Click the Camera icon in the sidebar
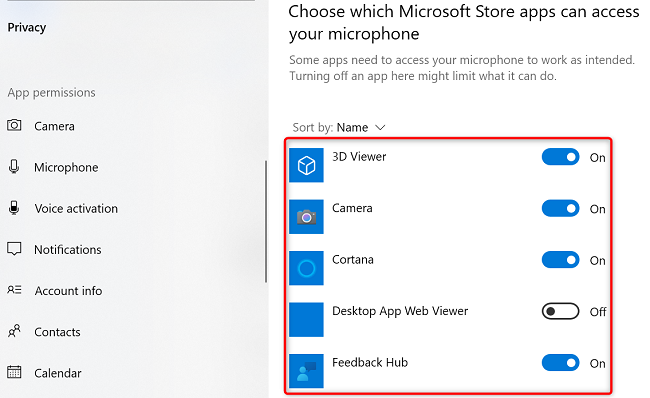Image resolution: width=650 pixels, height=398 pixels. [14, 125]
